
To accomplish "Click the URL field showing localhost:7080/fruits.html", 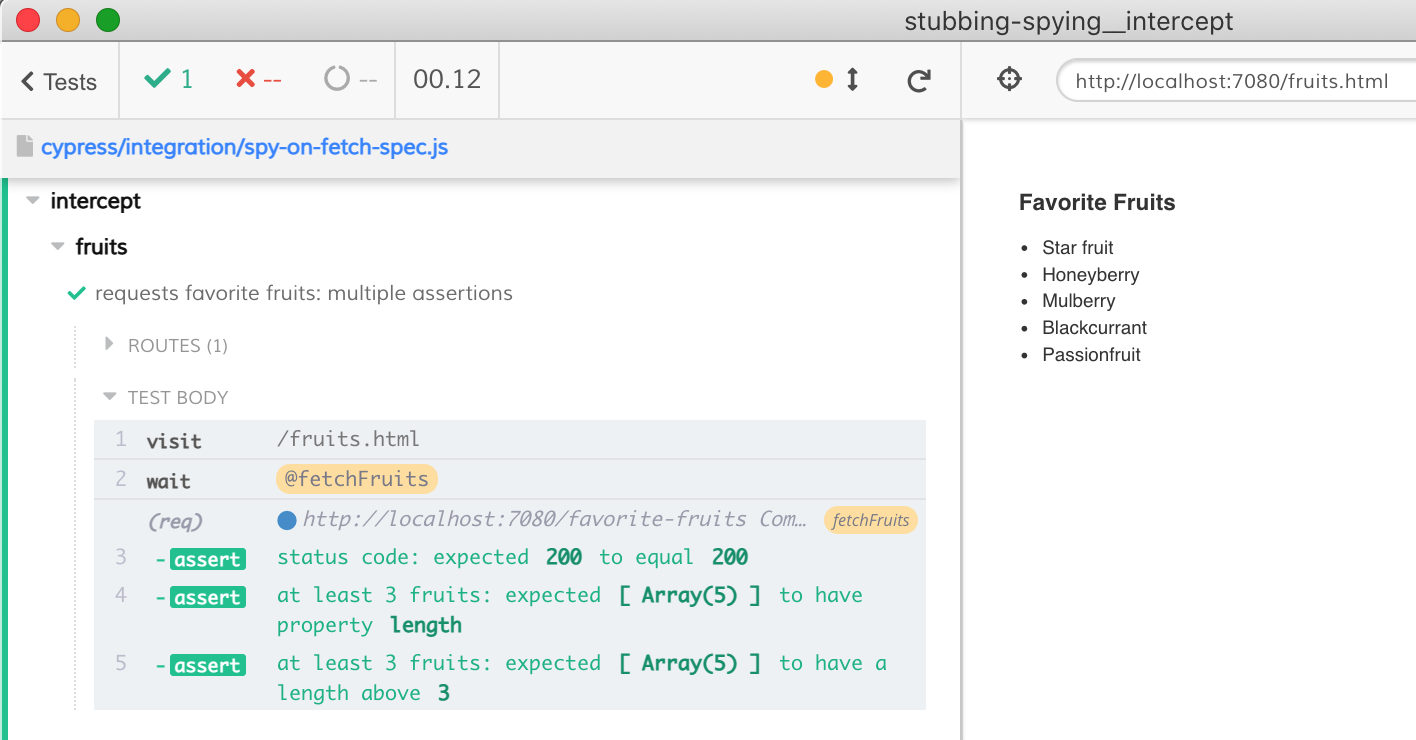I will pos(1236,81).
